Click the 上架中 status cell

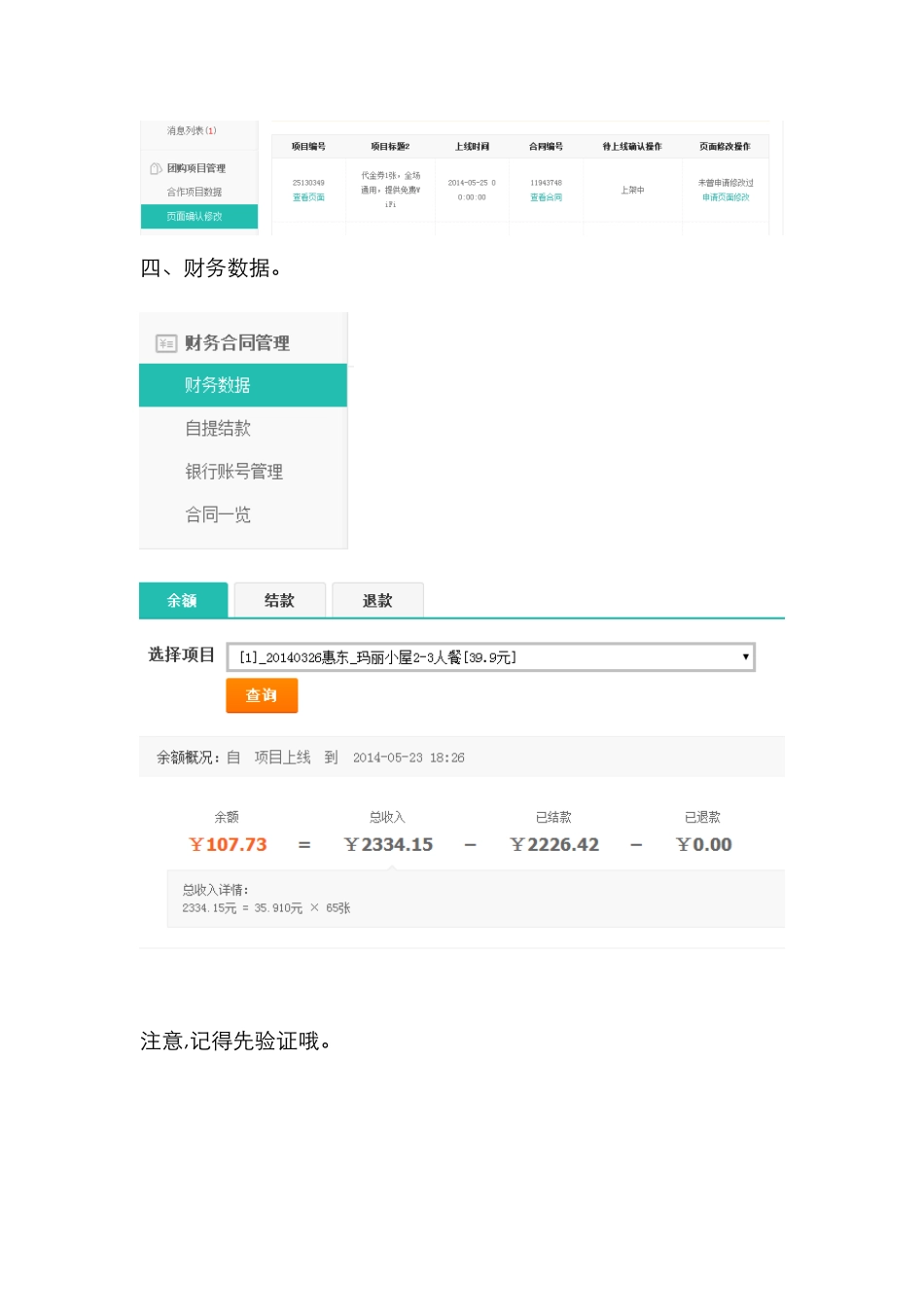[632, 190]
